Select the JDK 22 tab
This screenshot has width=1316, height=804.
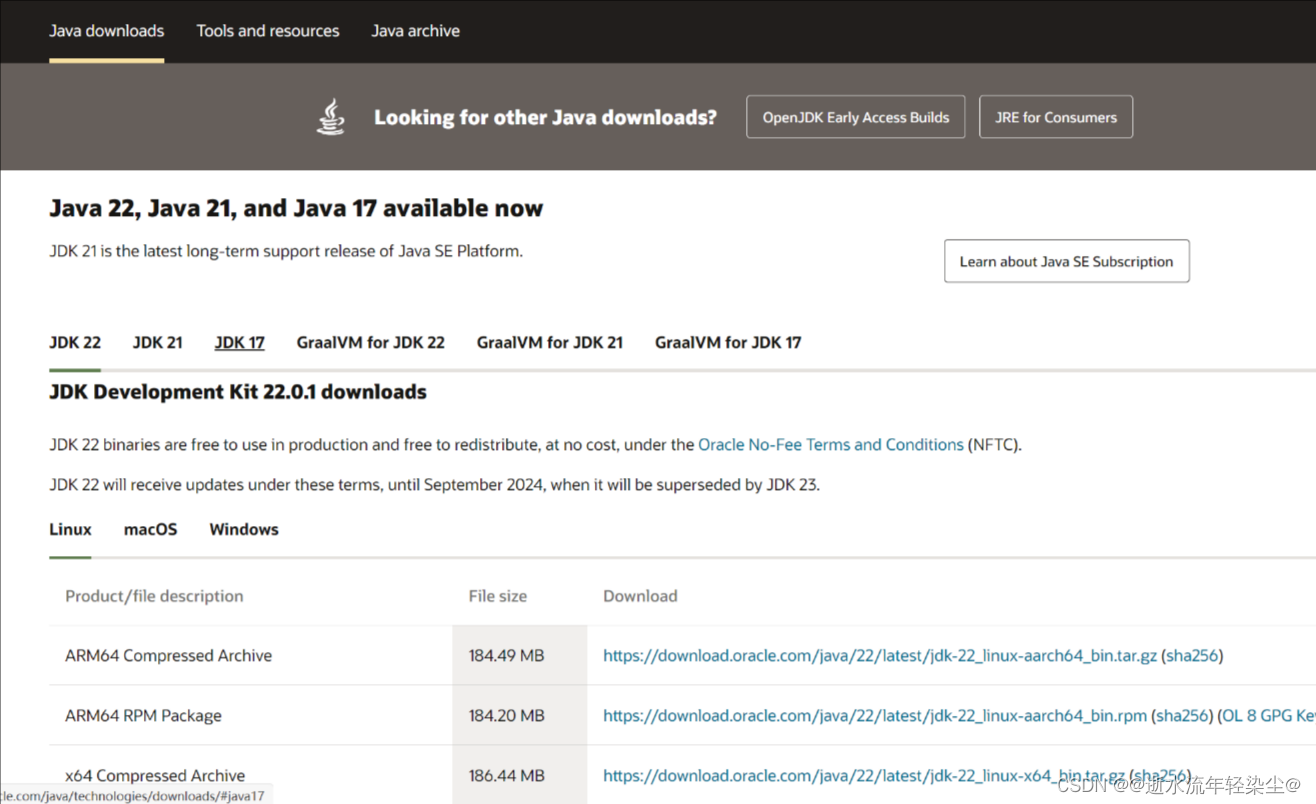pyautogui.click(x=75, y=342)
